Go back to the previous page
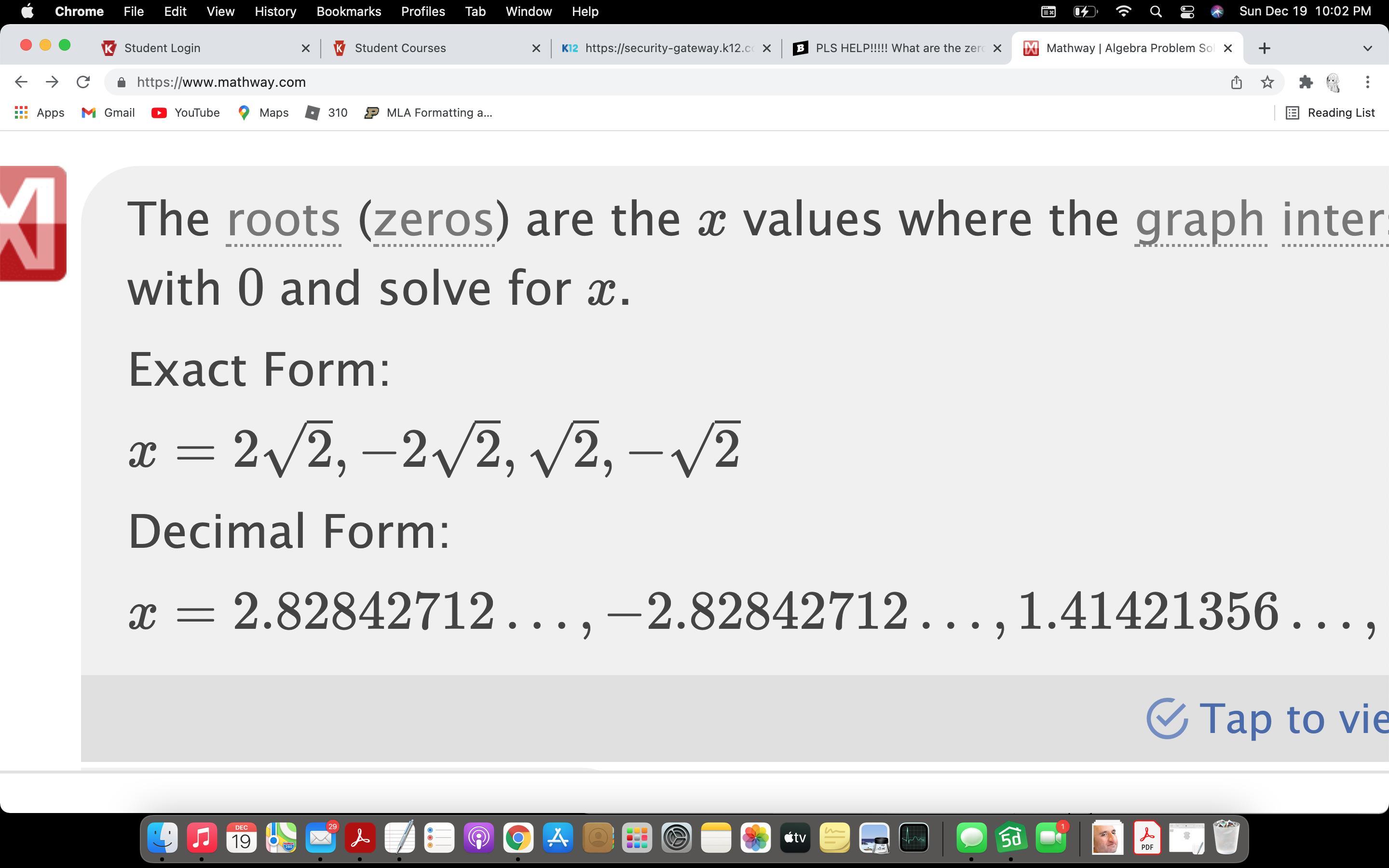Screen dimensions: 1389x868 (x=21, y=82)
